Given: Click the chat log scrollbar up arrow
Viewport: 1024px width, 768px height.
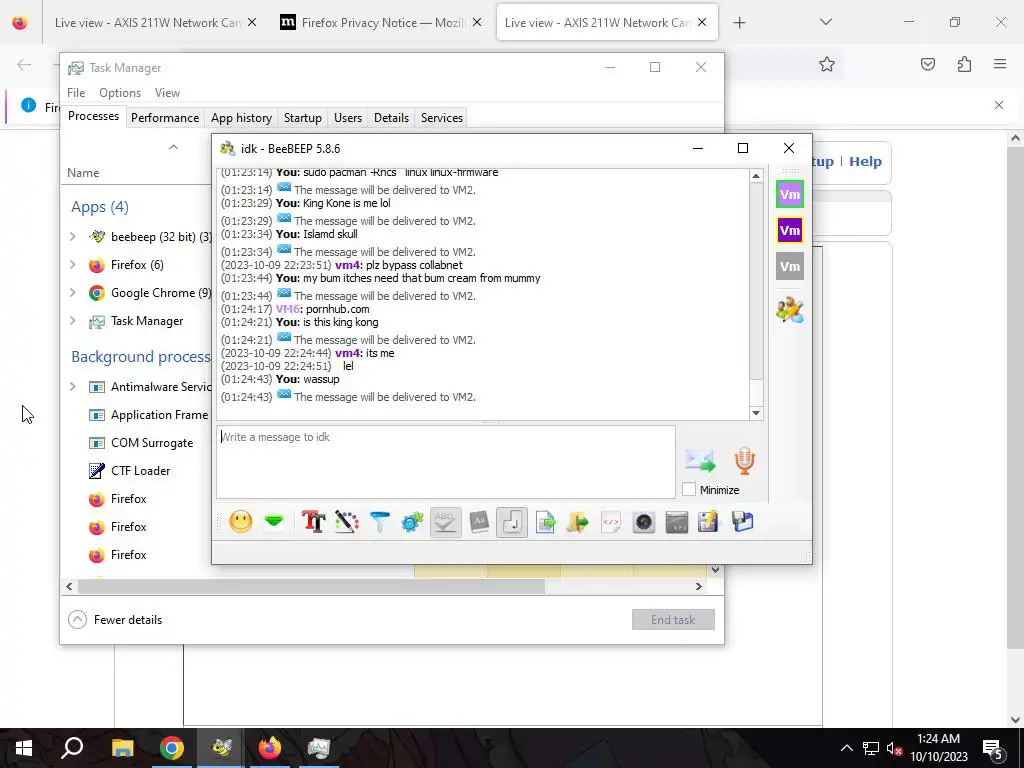Looking at the screenshot, I should click(756, 176).
